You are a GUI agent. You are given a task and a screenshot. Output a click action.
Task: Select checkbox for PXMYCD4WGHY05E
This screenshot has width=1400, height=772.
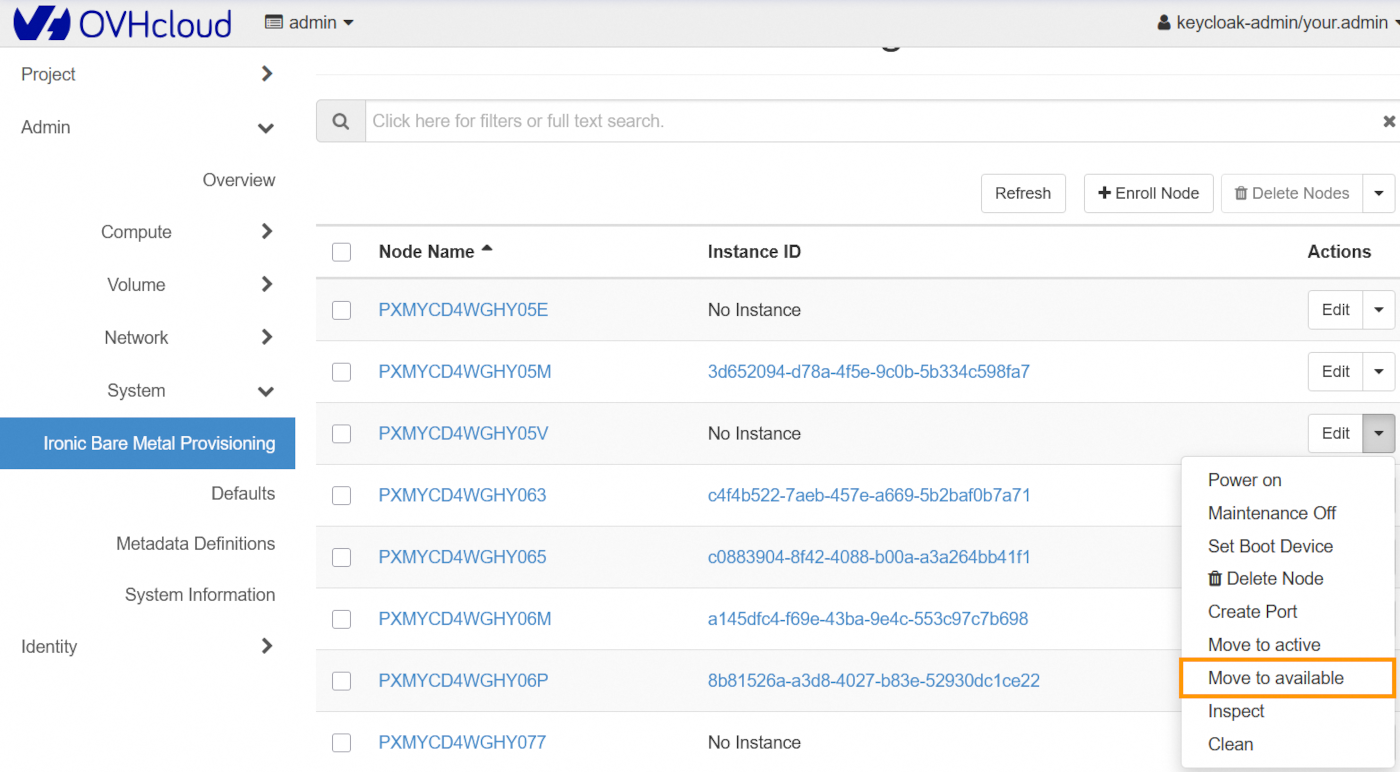click(x=341, y=310)
